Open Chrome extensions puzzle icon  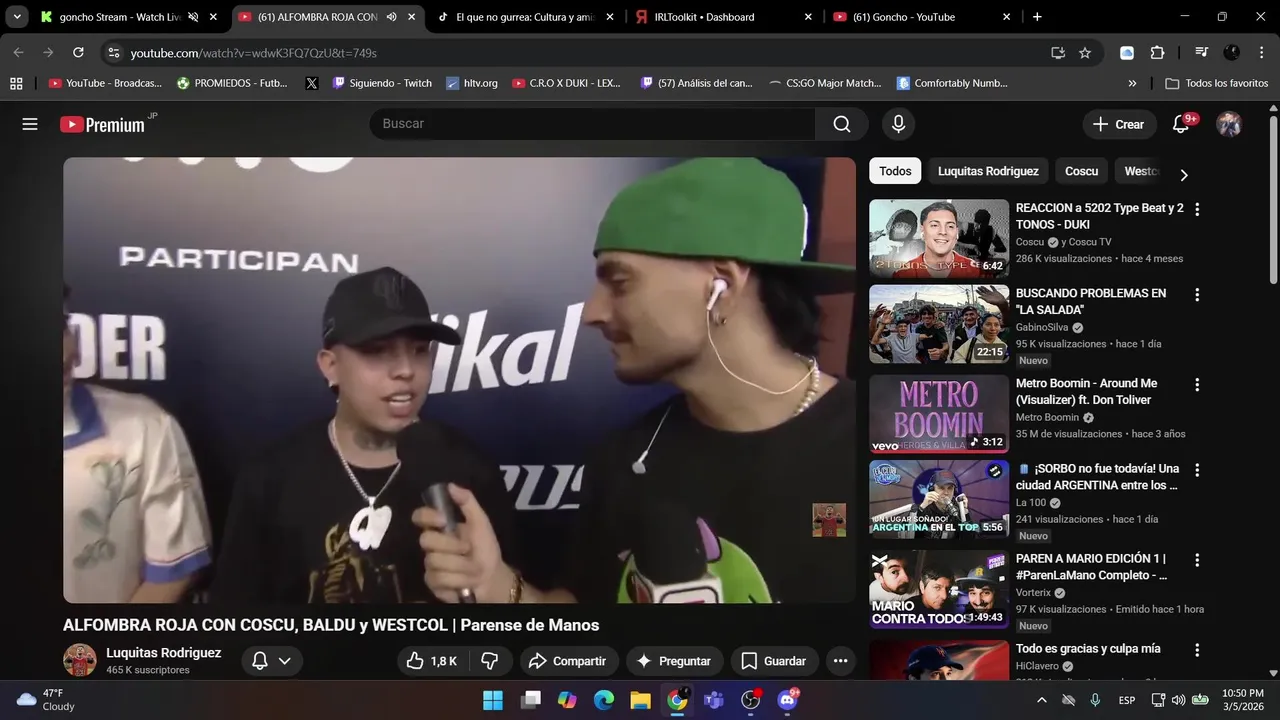[1157, 53]
